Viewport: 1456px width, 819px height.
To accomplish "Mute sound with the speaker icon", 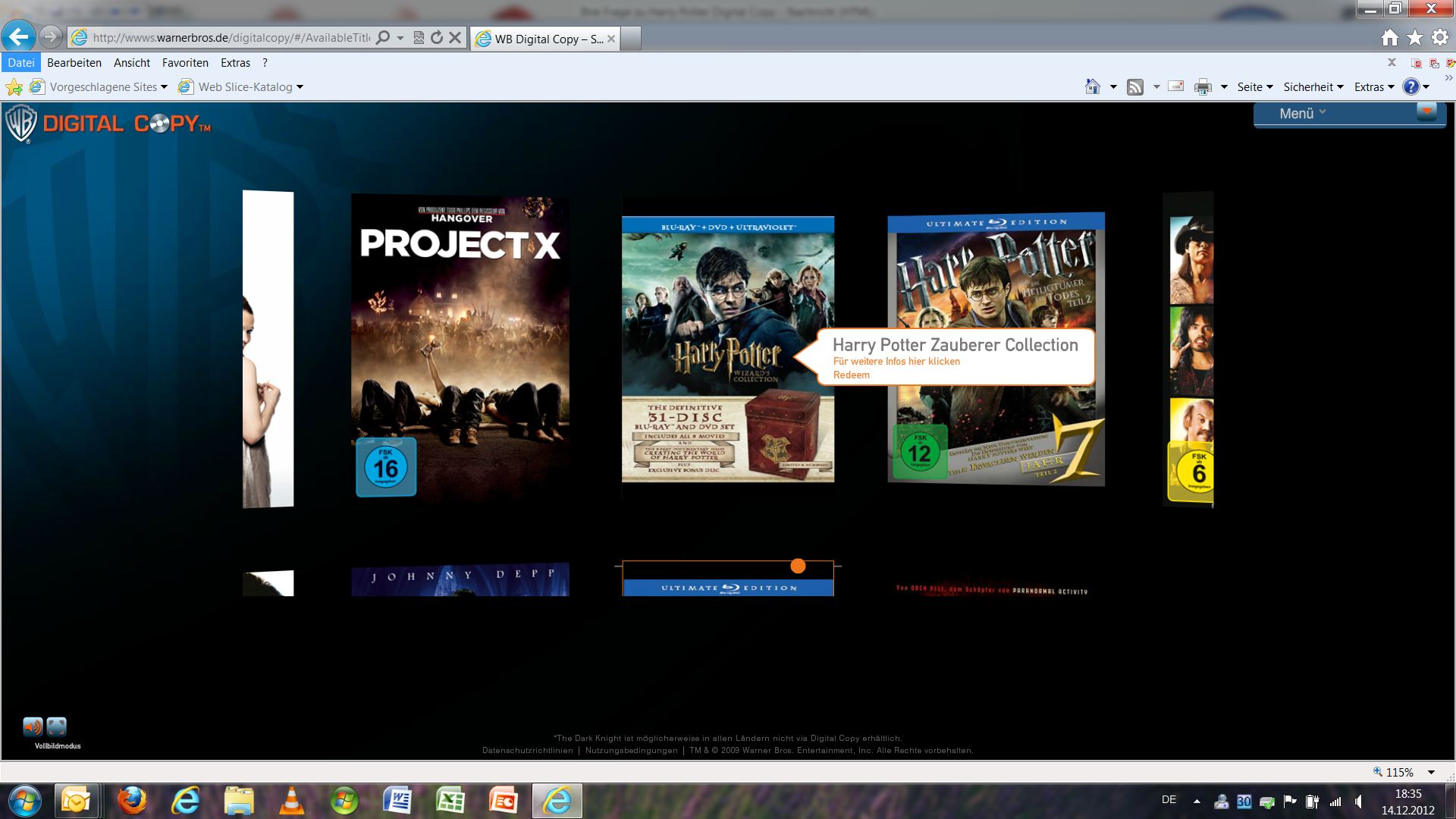I will [x=33, y=726].
